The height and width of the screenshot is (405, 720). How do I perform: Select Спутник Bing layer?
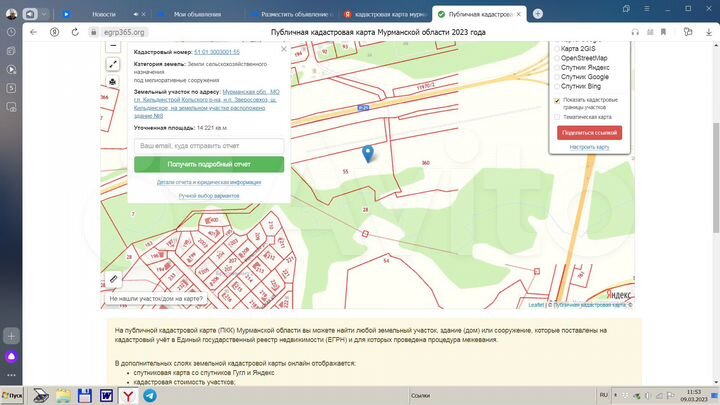click(x=580, y=86)
